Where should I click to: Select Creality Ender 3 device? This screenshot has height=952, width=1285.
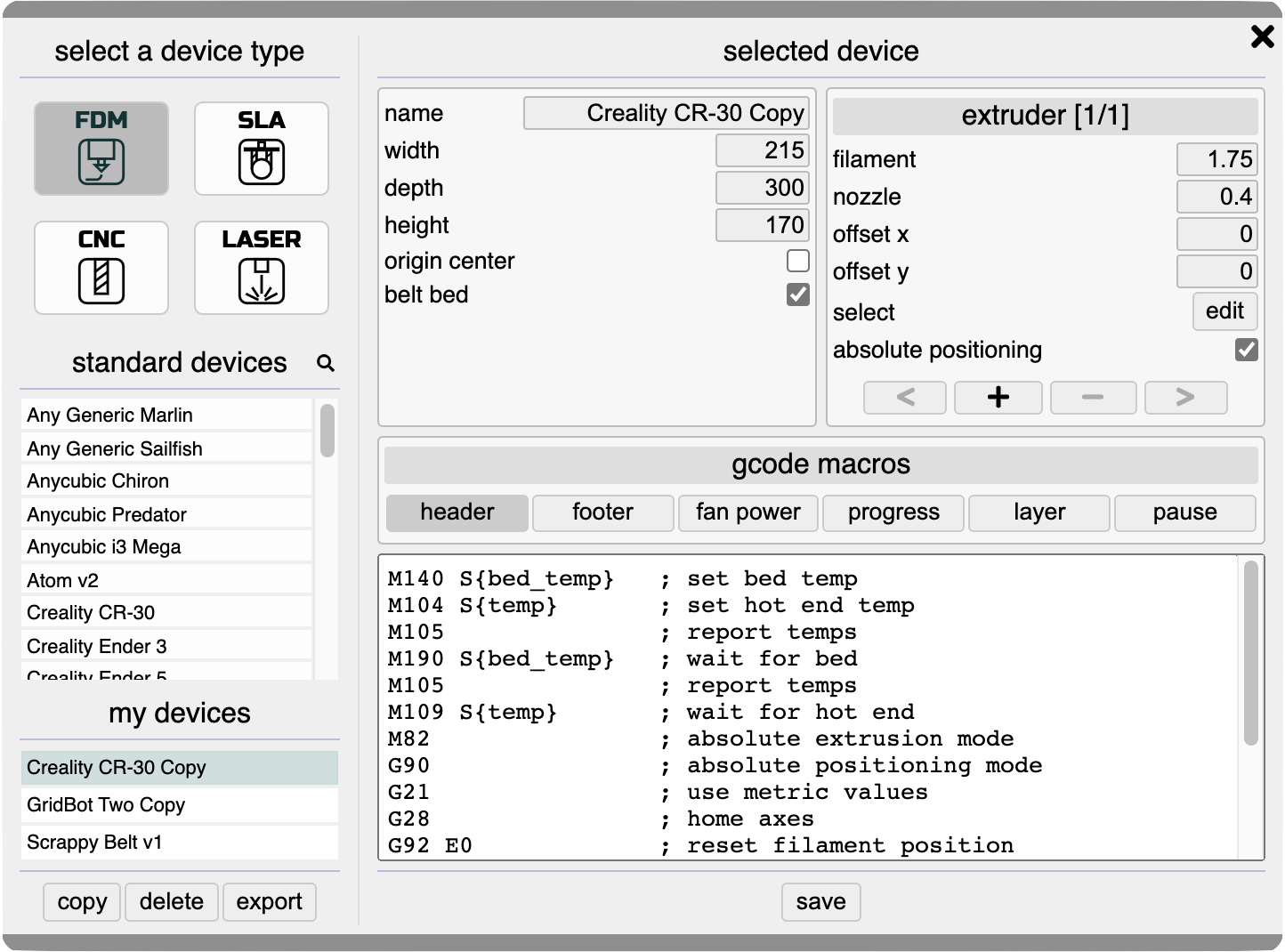(166, 646)
